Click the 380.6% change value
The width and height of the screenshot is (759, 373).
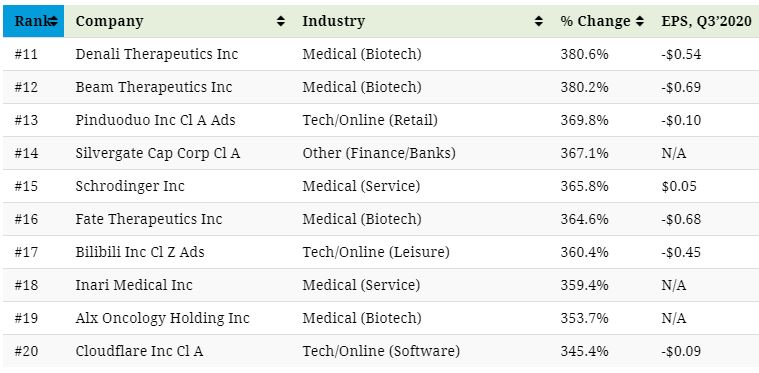click(x=584, y=54)
